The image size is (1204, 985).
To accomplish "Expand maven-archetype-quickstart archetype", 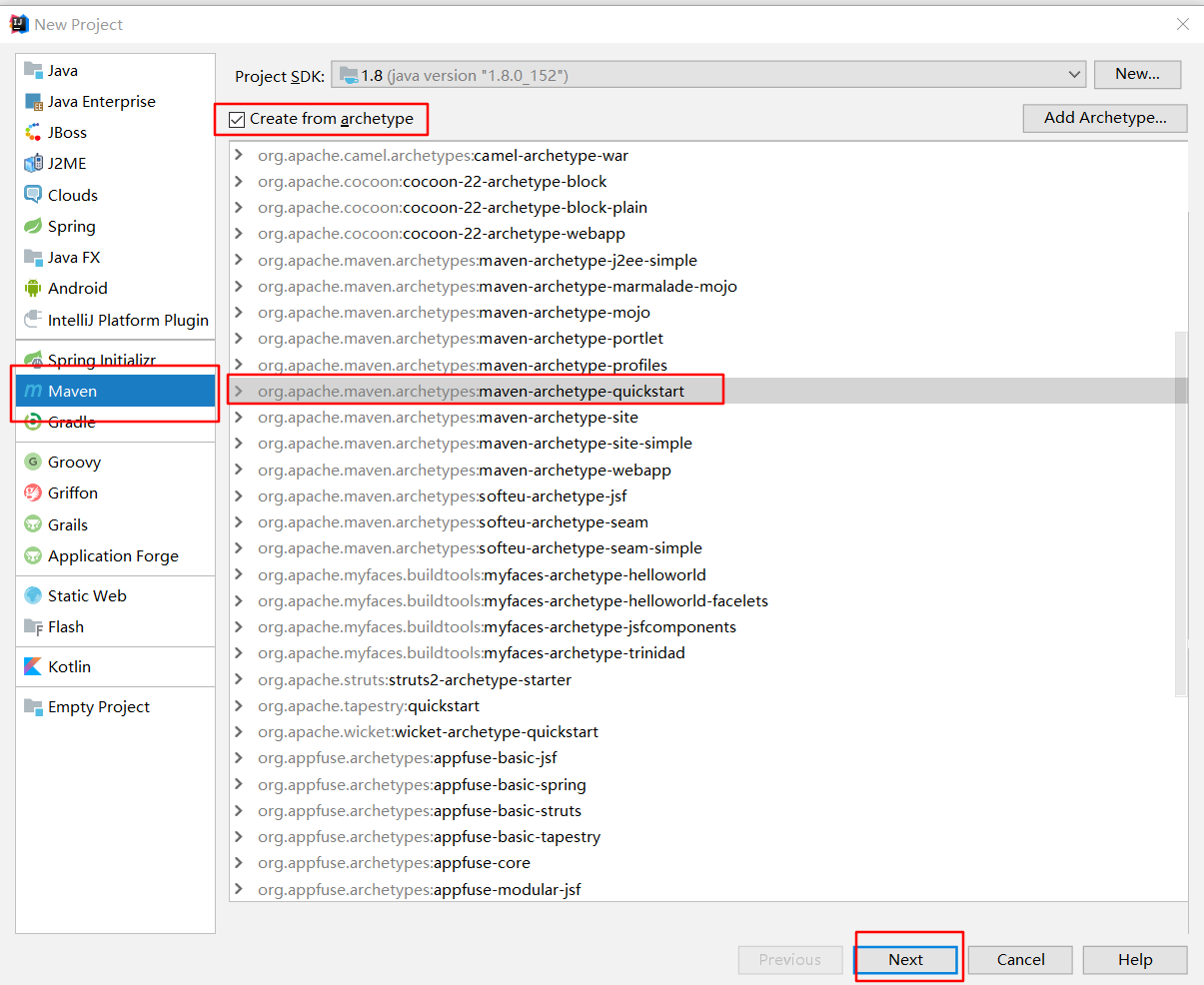I will click(239, 392).
